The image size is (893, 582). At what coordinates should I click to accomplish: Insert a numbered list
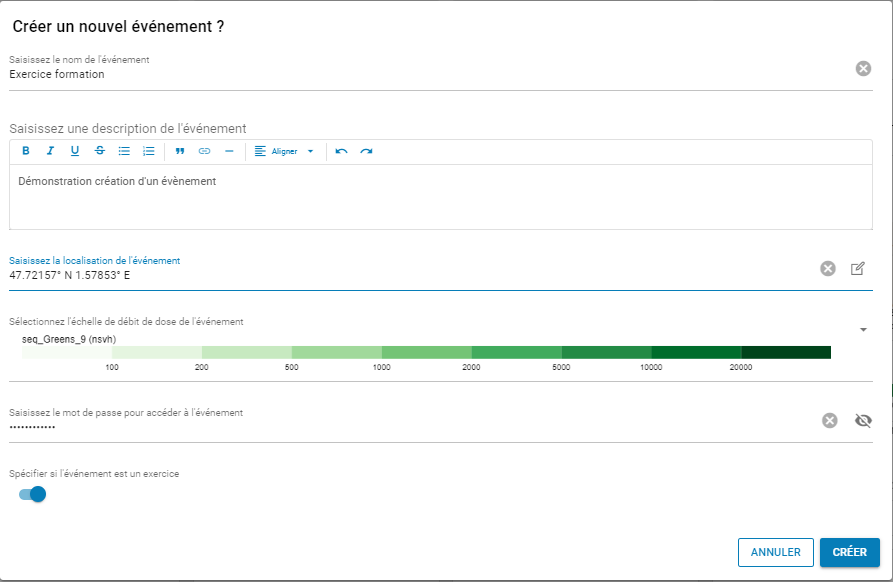149,151
